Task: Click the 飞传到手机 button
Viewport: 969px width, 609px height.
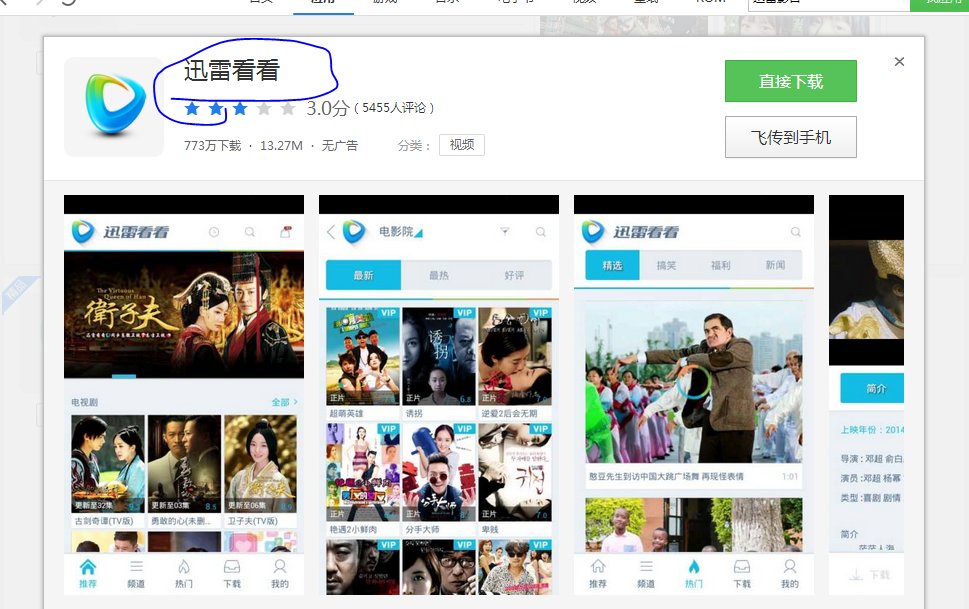Action: click(790, 137)
